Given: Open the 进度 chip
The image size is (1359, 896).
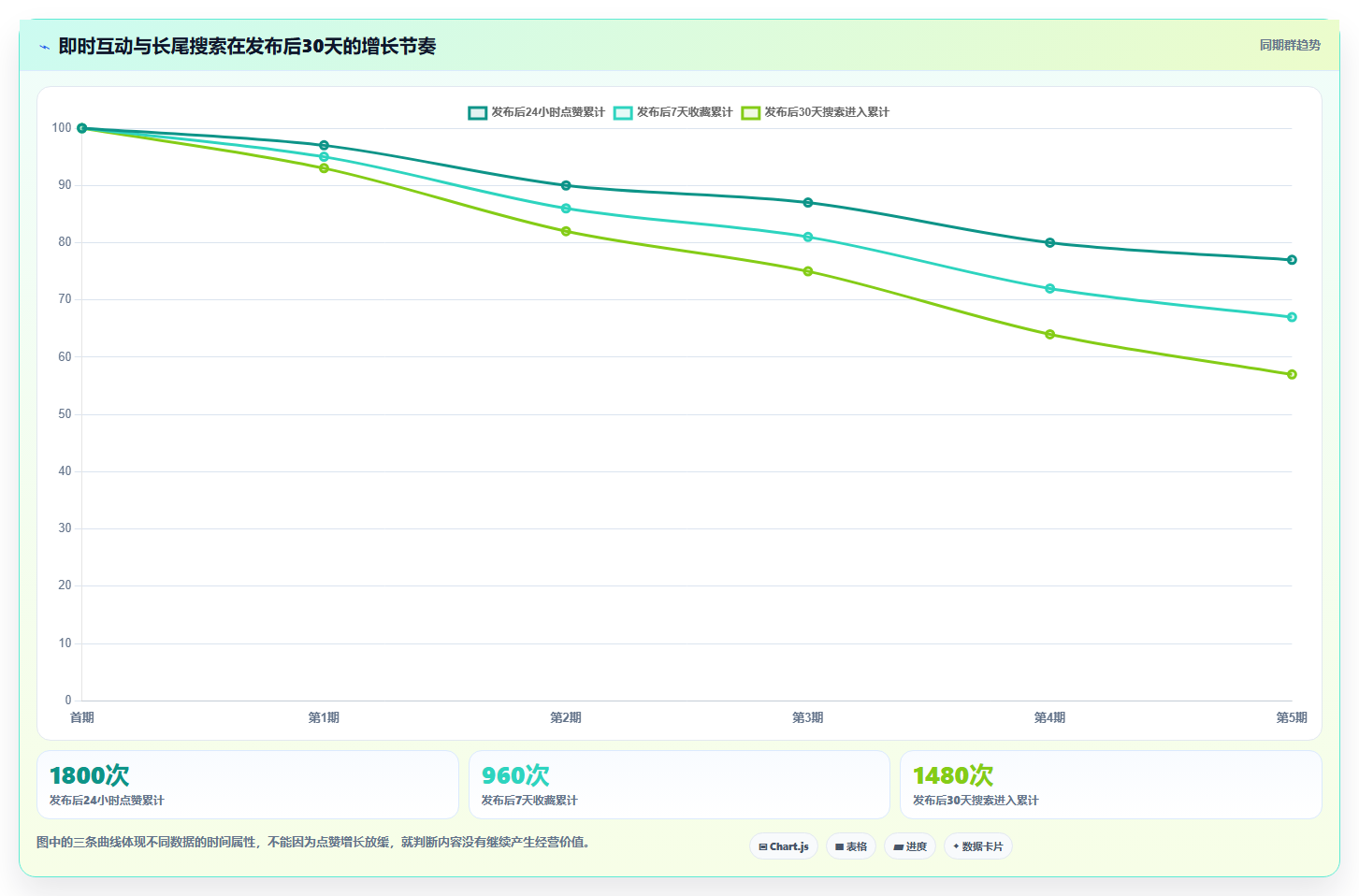Looking at the screenshot, I should pyautogui.click(x=910, y=846).
